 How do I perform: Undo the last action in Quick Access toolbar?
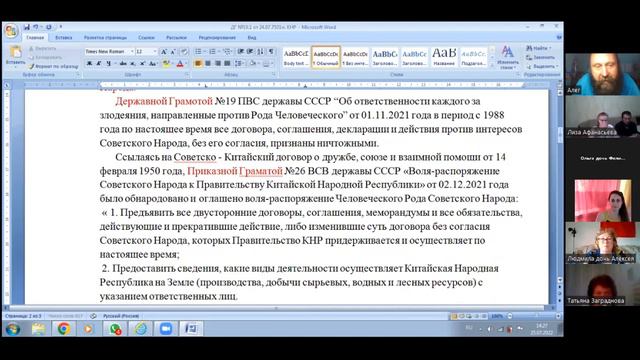[36, 27]
